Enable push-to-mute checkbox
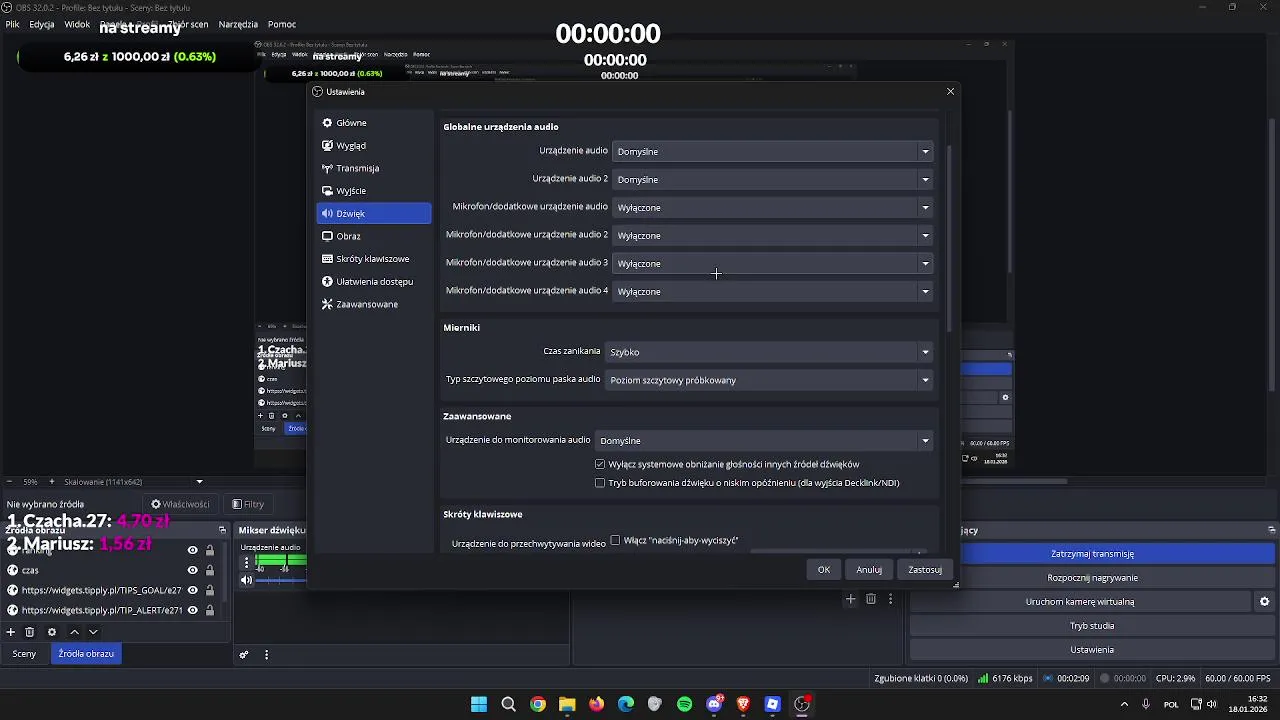Screen dimensions: 1280x720 pyautogui.click(x=615, y=540)
